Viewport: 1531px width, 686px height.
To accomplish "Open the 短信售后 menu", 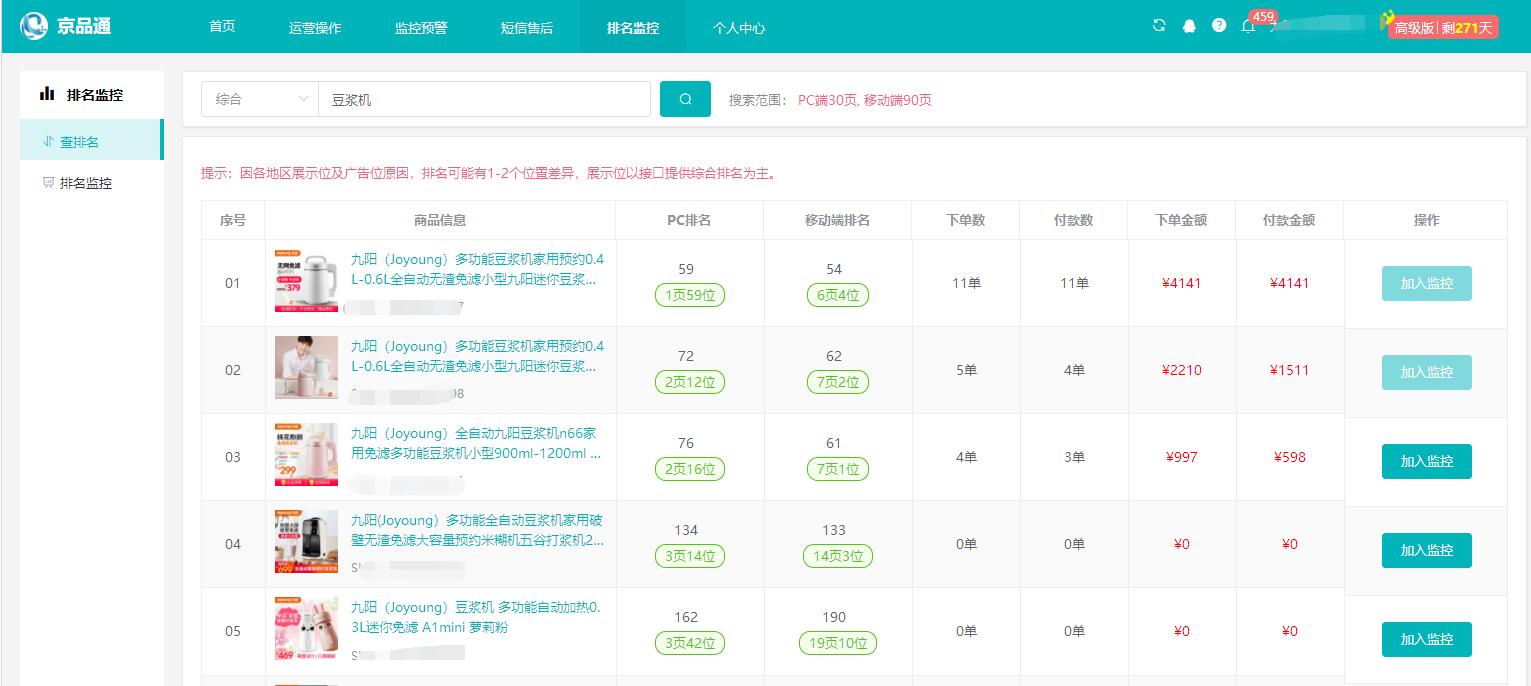I will coord(527,27).
